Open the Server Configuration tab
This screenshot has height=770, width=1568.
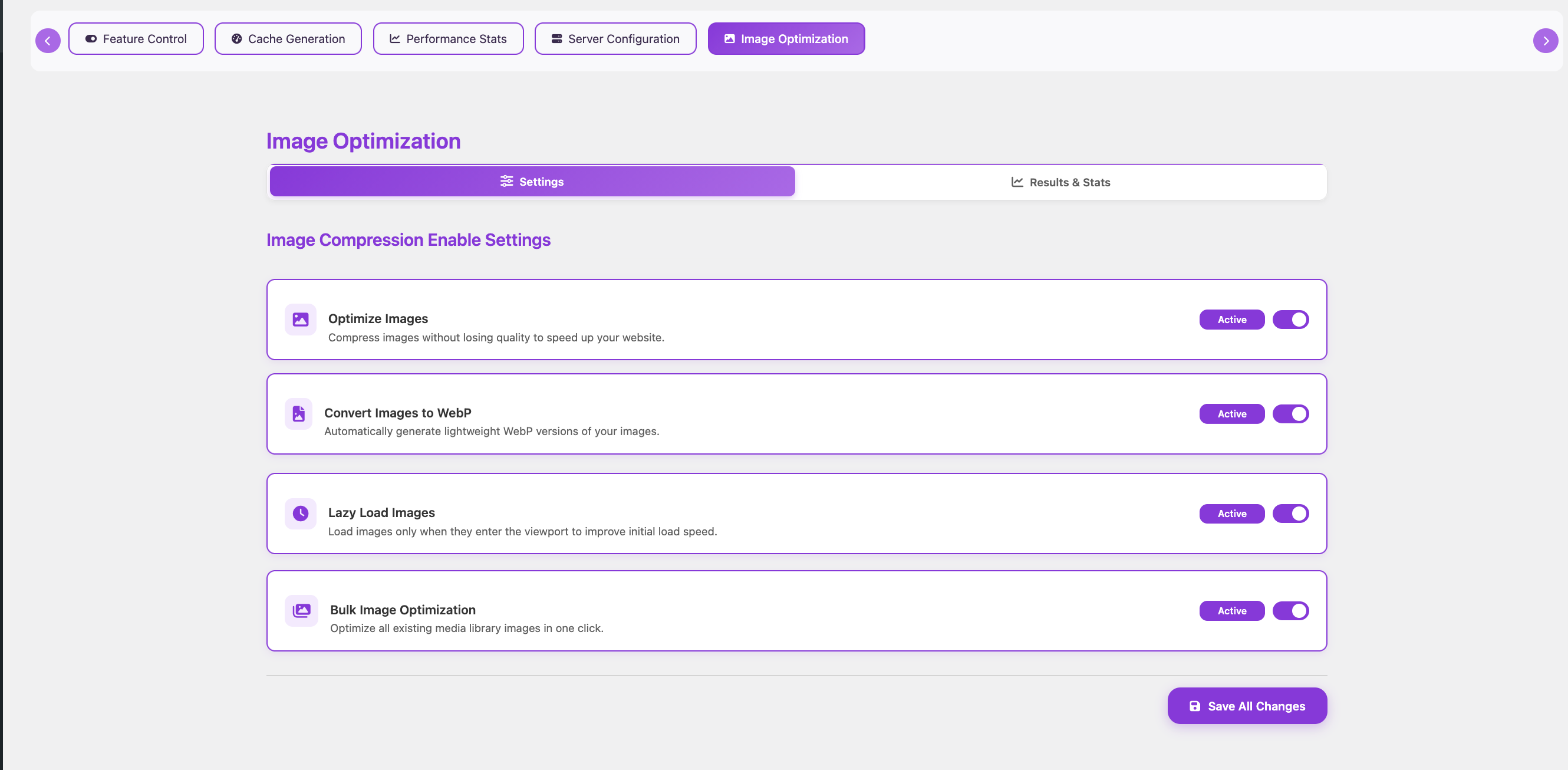point(615,39)
